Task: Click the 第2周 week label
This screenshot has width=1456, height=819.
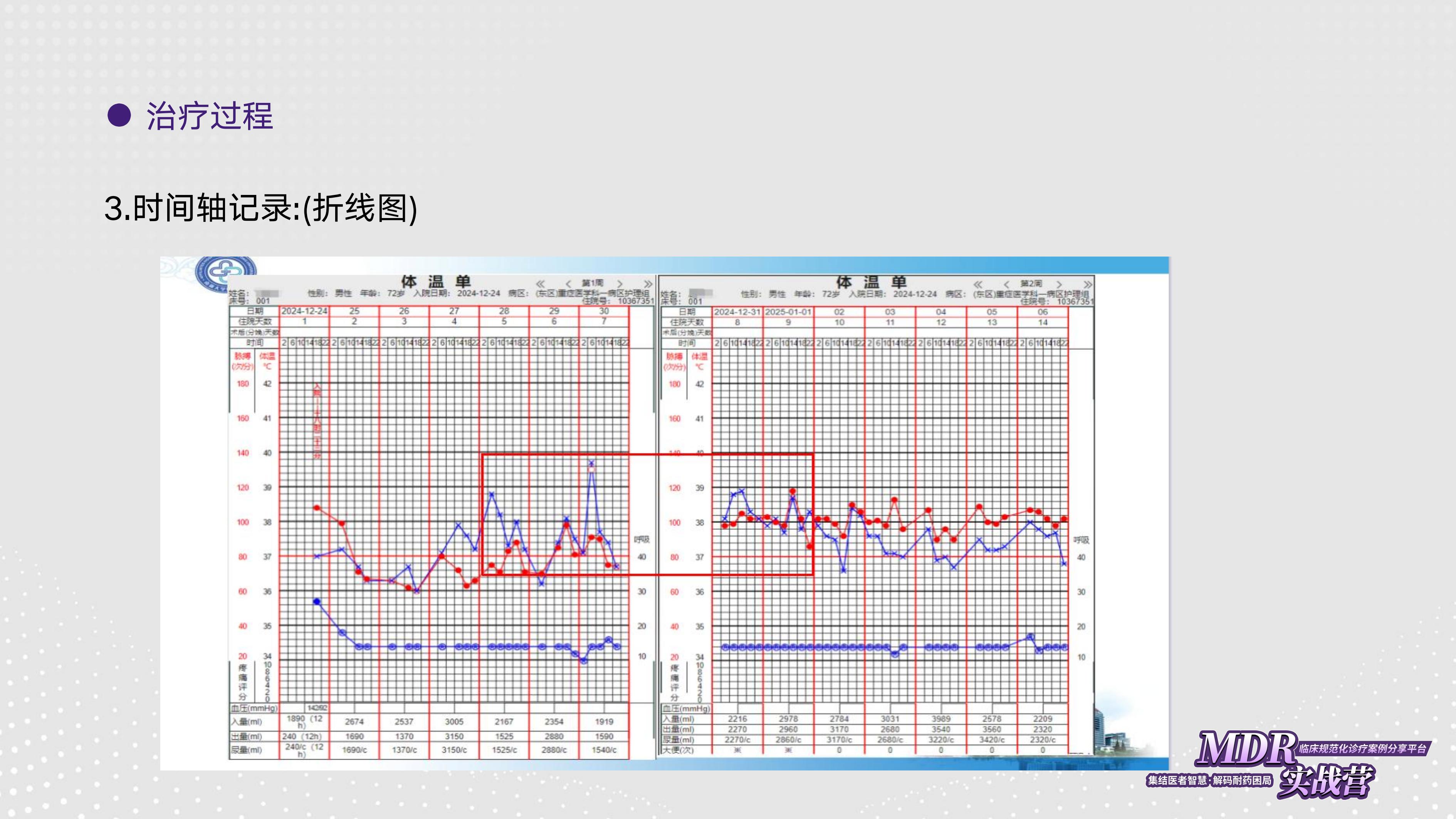Action: (x=1031, y=284)
